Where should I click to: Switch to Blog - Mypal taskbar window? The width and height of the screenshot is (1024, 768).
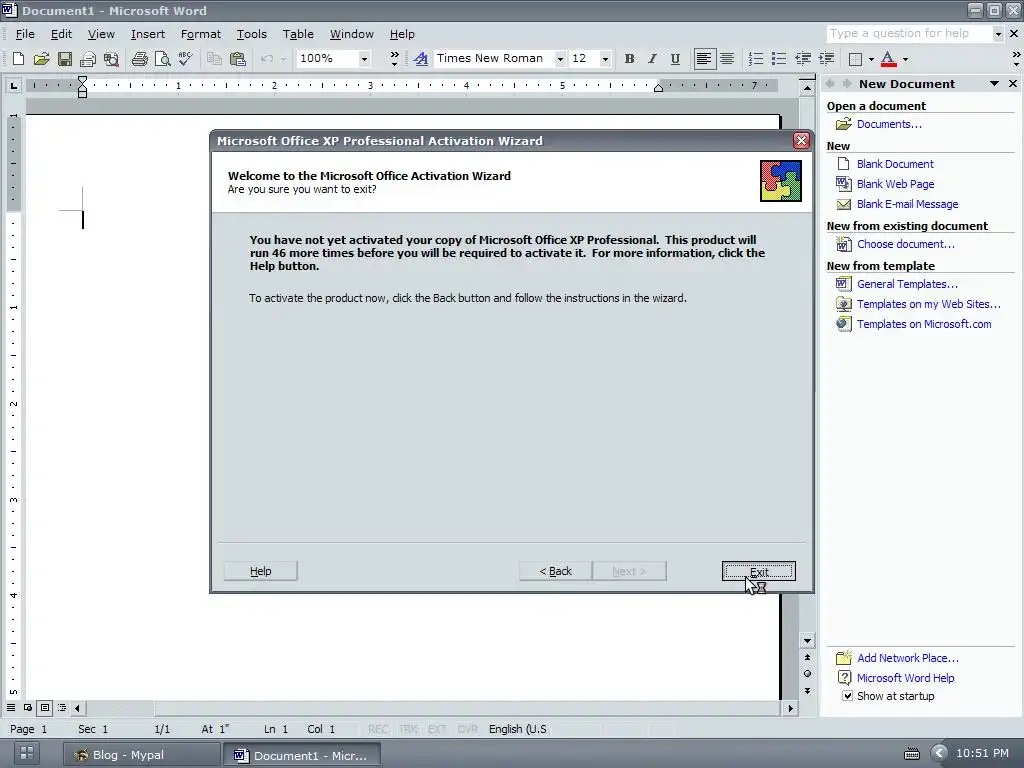coord(142,755)
